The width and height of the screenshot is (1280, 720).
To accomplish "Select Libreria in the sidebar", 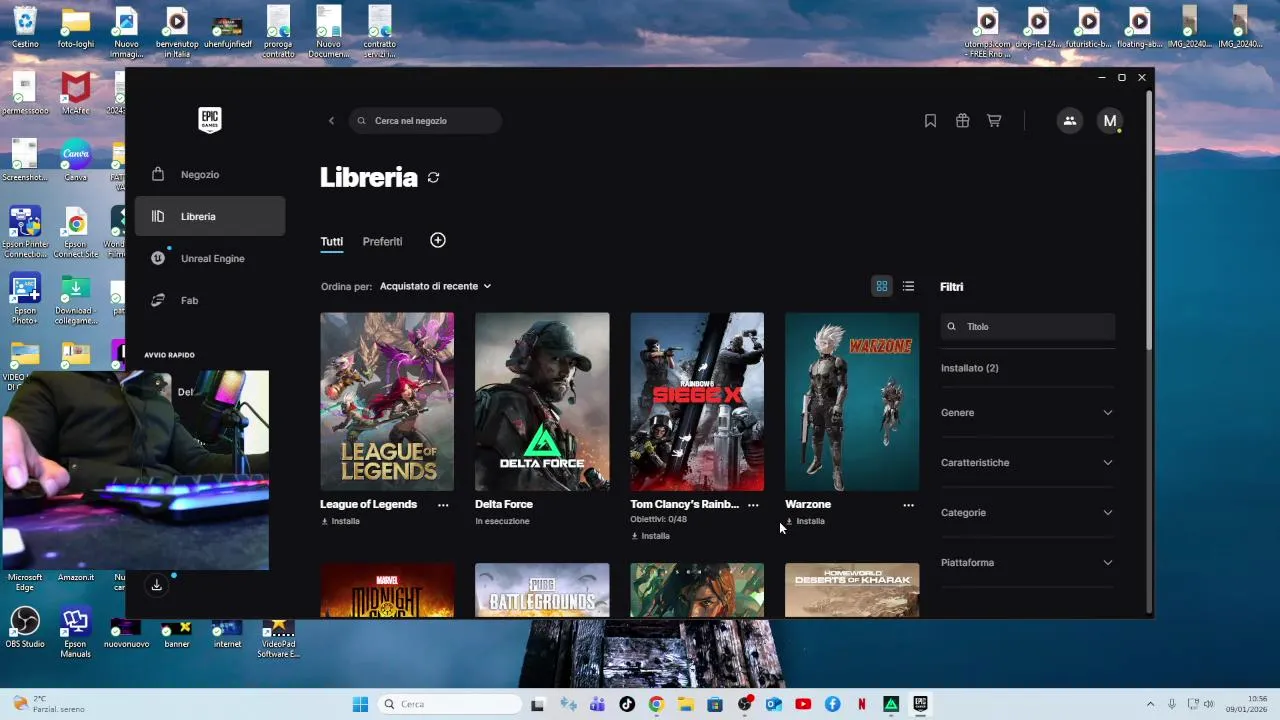I will coord(210,216).
